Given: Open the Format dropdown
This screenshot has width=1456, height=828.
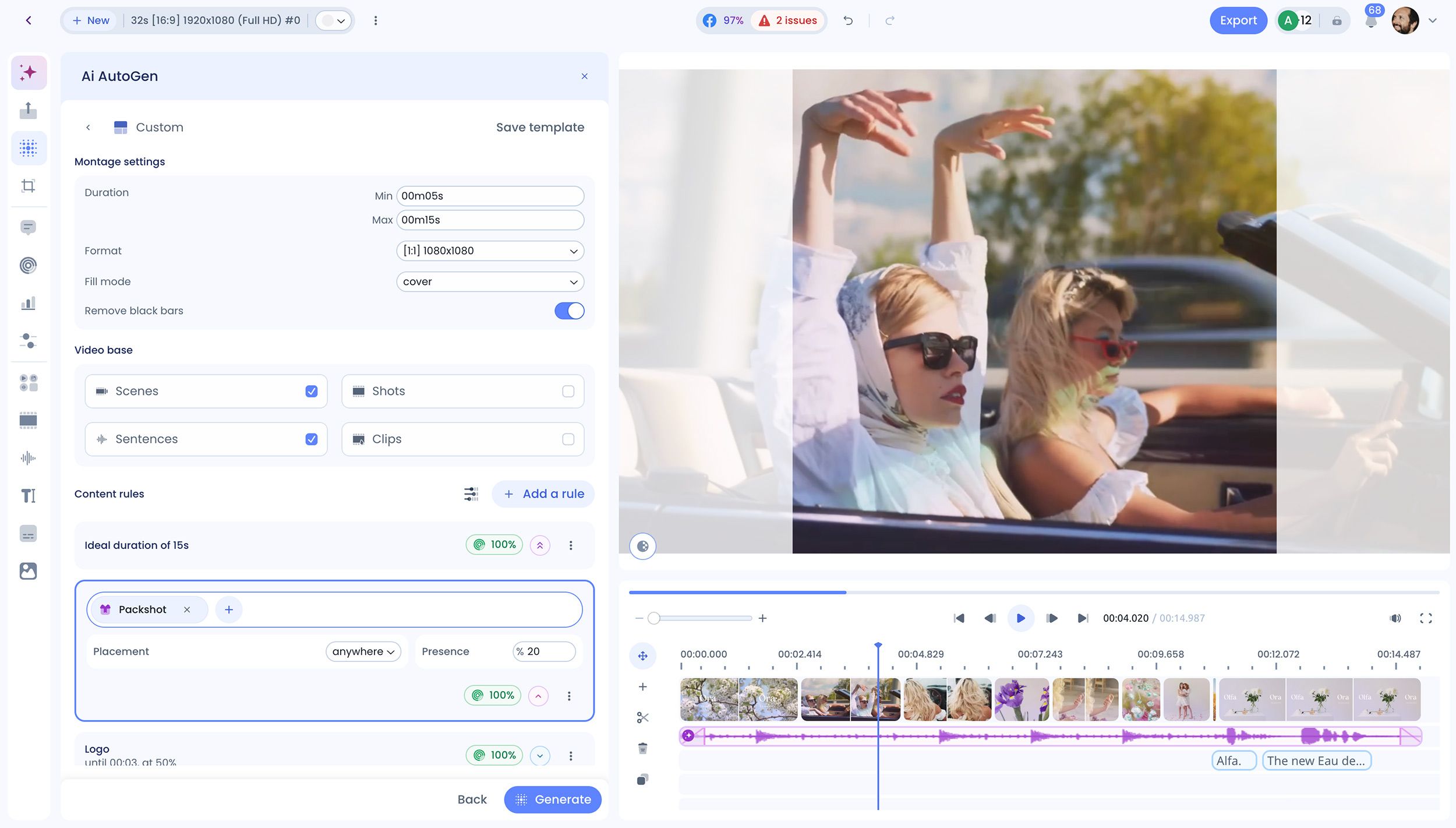Looking at the screenshot, I should pyautogui.click(x=490, y=251).
